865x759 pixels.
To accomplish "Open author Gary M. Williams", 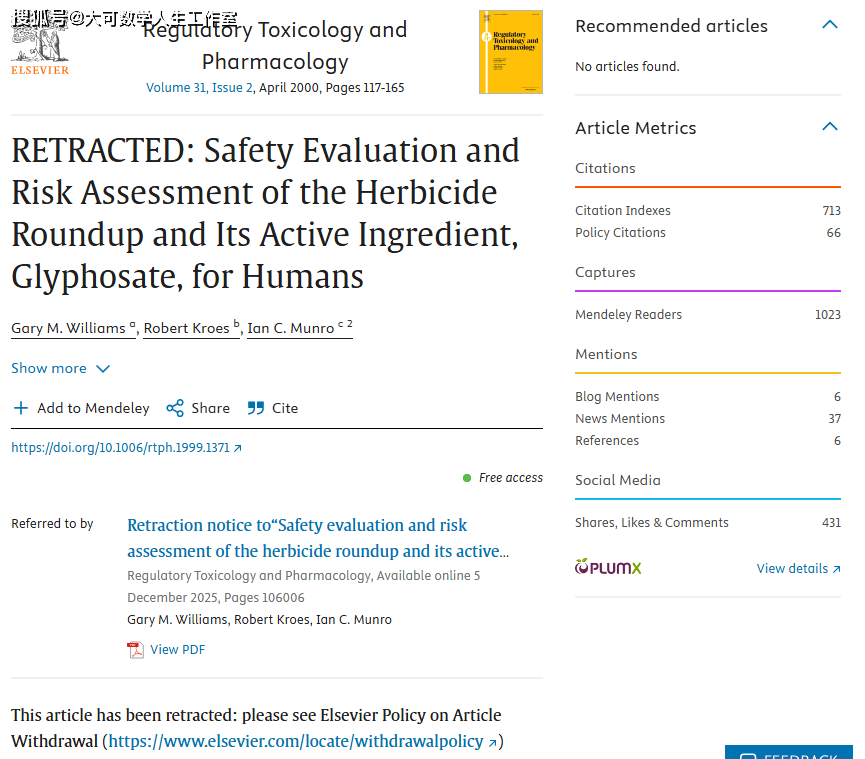I will [x=68, y=328].
